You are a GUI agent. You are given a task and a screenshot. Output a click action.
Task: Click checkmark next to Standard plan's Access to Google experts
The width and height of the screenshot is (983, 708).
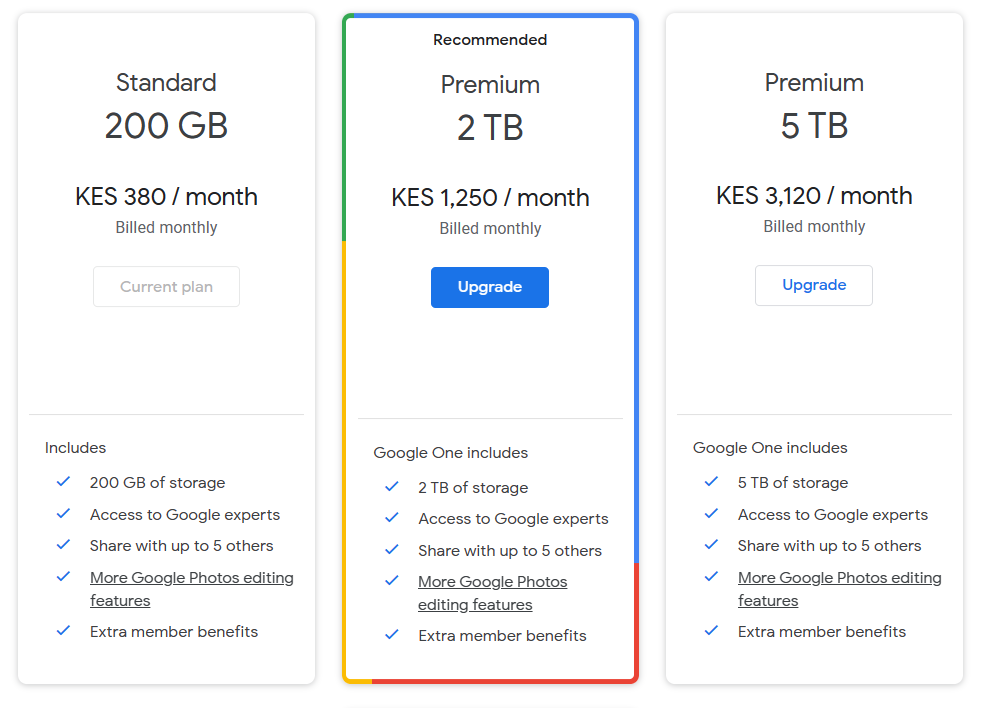(63, 514)
